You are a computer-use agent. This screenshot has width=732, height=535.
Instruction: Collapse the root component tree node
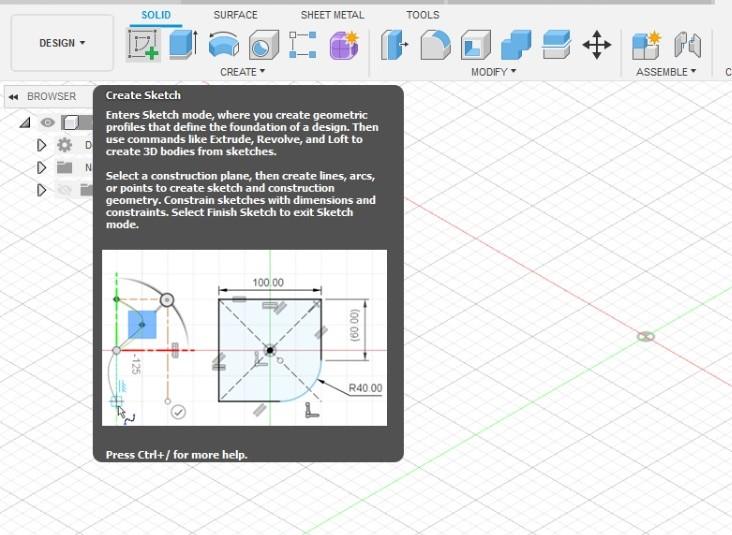click(25, 123)
